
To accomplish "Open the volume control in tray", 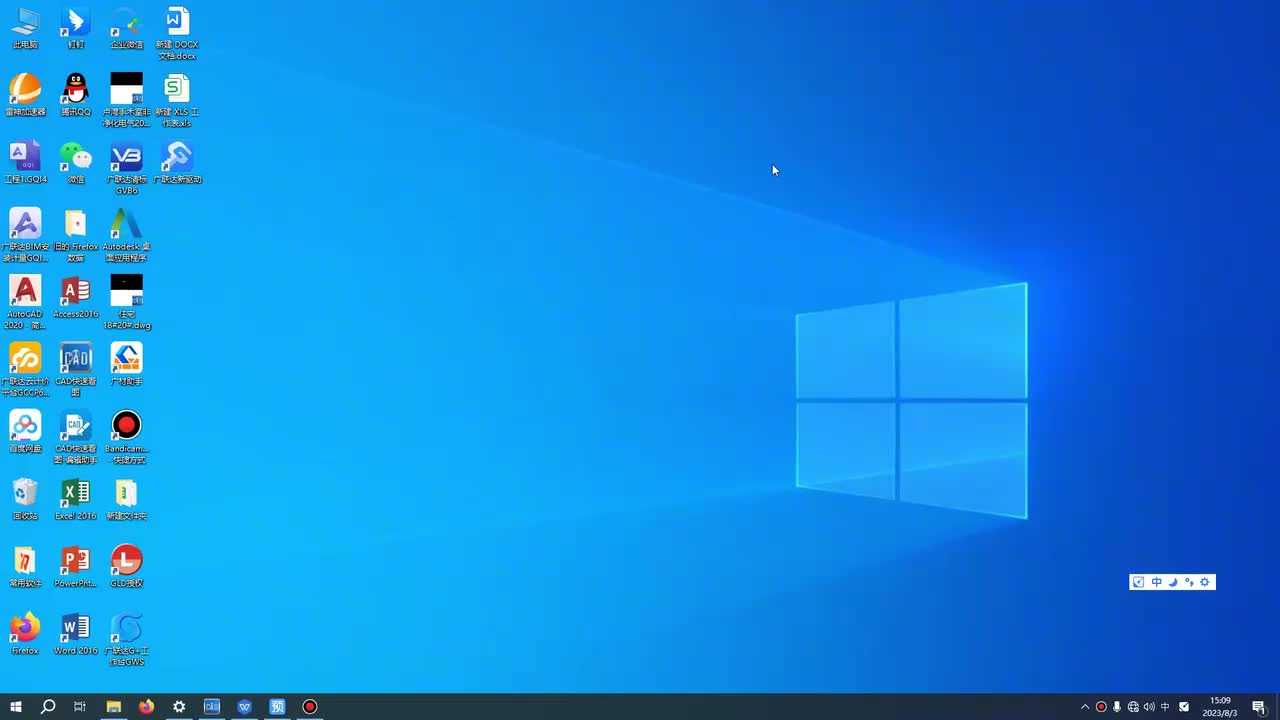I will pos(1149,707).
